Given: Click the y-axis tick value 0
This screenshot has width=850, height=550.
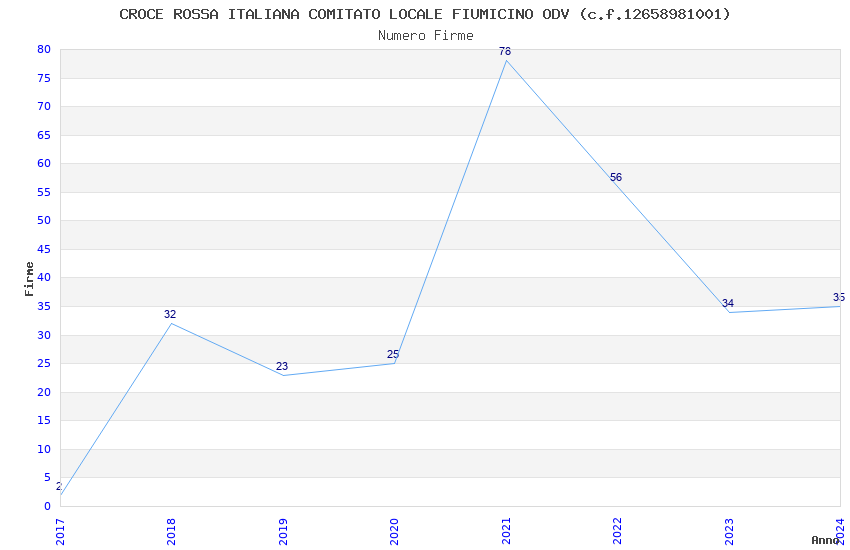Looking at the screenshot, I should (x=47, y=506).
